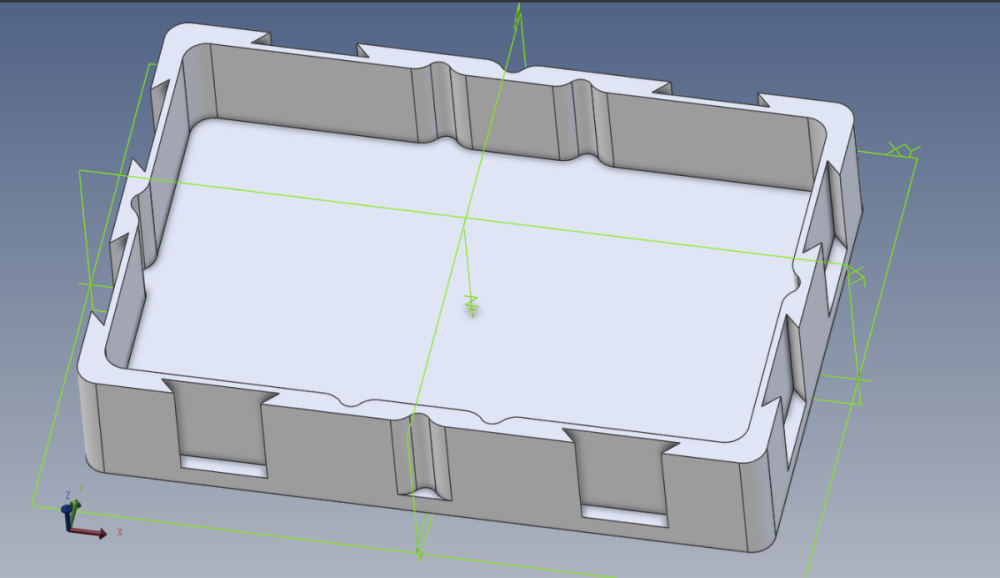Select the center vertical groove on the front wall
1000x578 pixels.
[x=421, y=456]
